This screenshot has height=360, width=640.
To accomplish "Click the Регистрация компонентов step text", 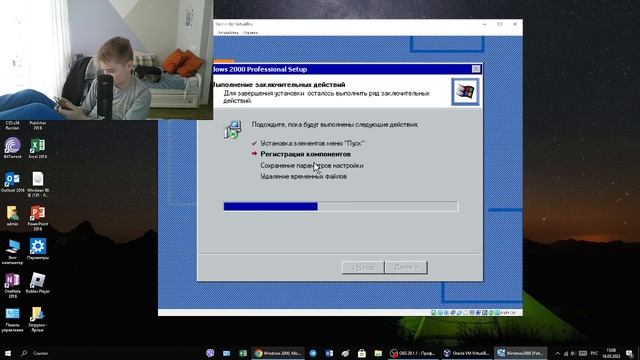I will click(305, 154).
